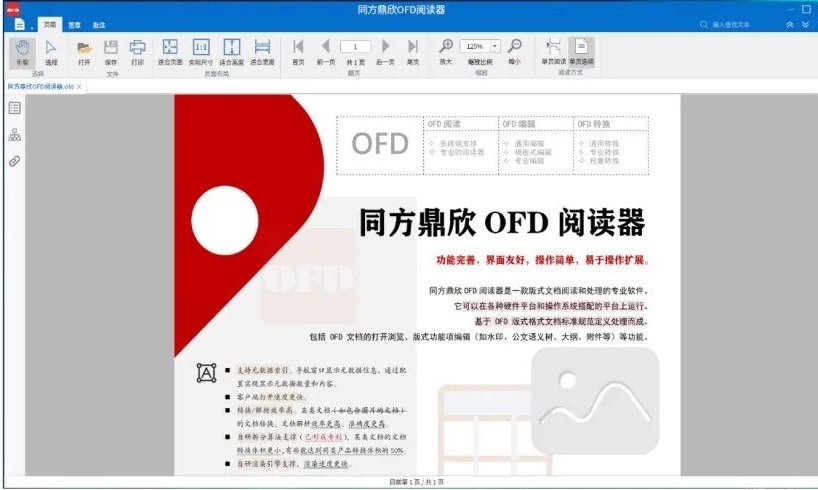Image resolution: width=818 pixels, height=490 pixels.
Task: Open a file with the folder (打开) icon
Action: (x=84, y=52)
